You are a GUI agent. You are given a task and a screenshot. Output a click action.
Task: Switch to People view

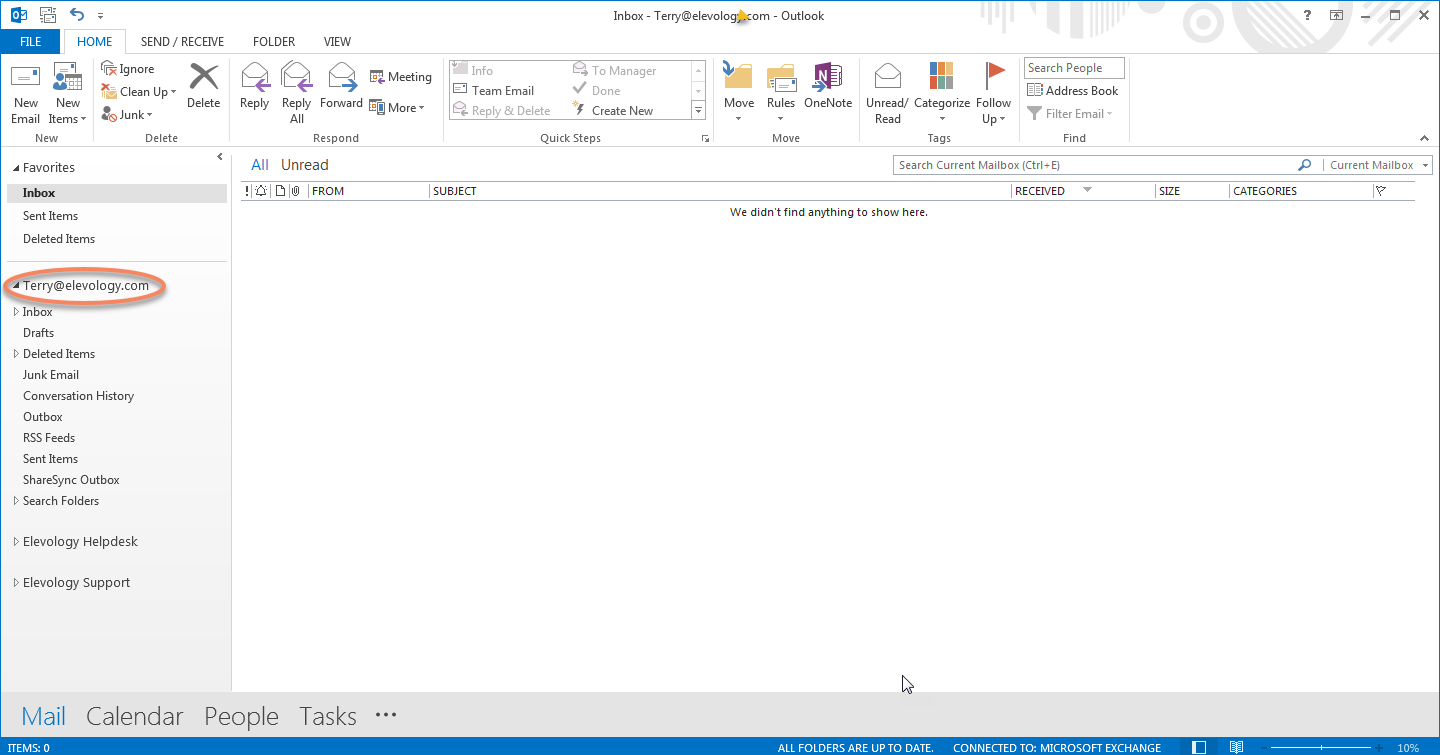241,716
